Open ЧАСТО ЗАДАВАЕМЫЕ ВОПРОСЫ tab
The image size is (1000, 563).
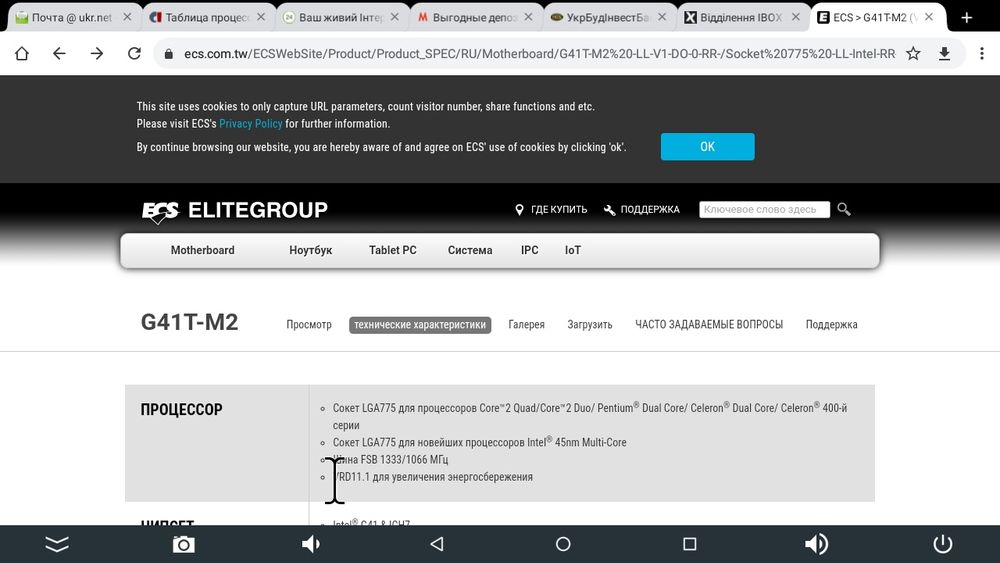pyautogui.click(x=709, y=325)
